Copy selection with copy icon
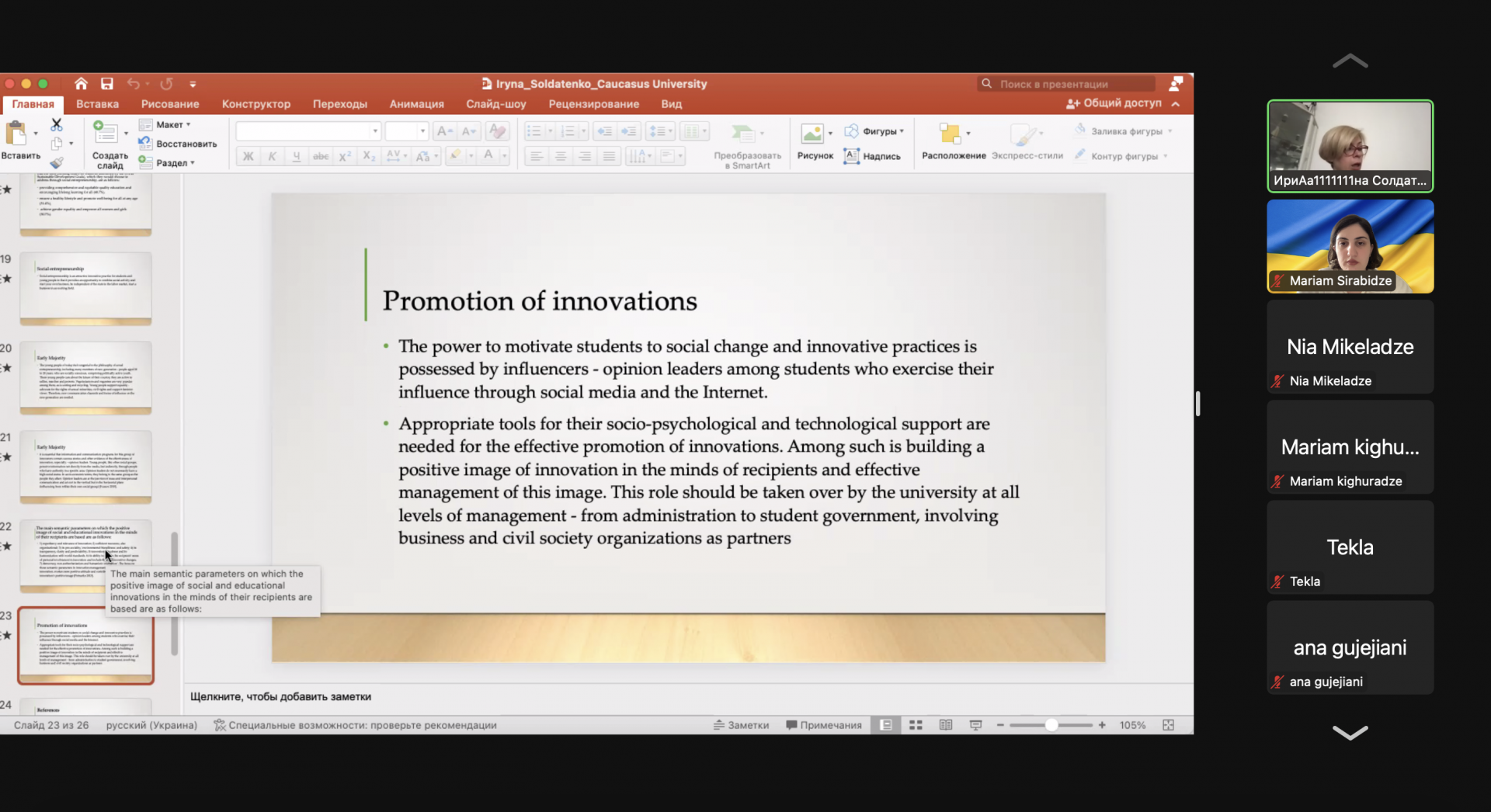This screenshot has width=1491, height=812. (57, 144)
